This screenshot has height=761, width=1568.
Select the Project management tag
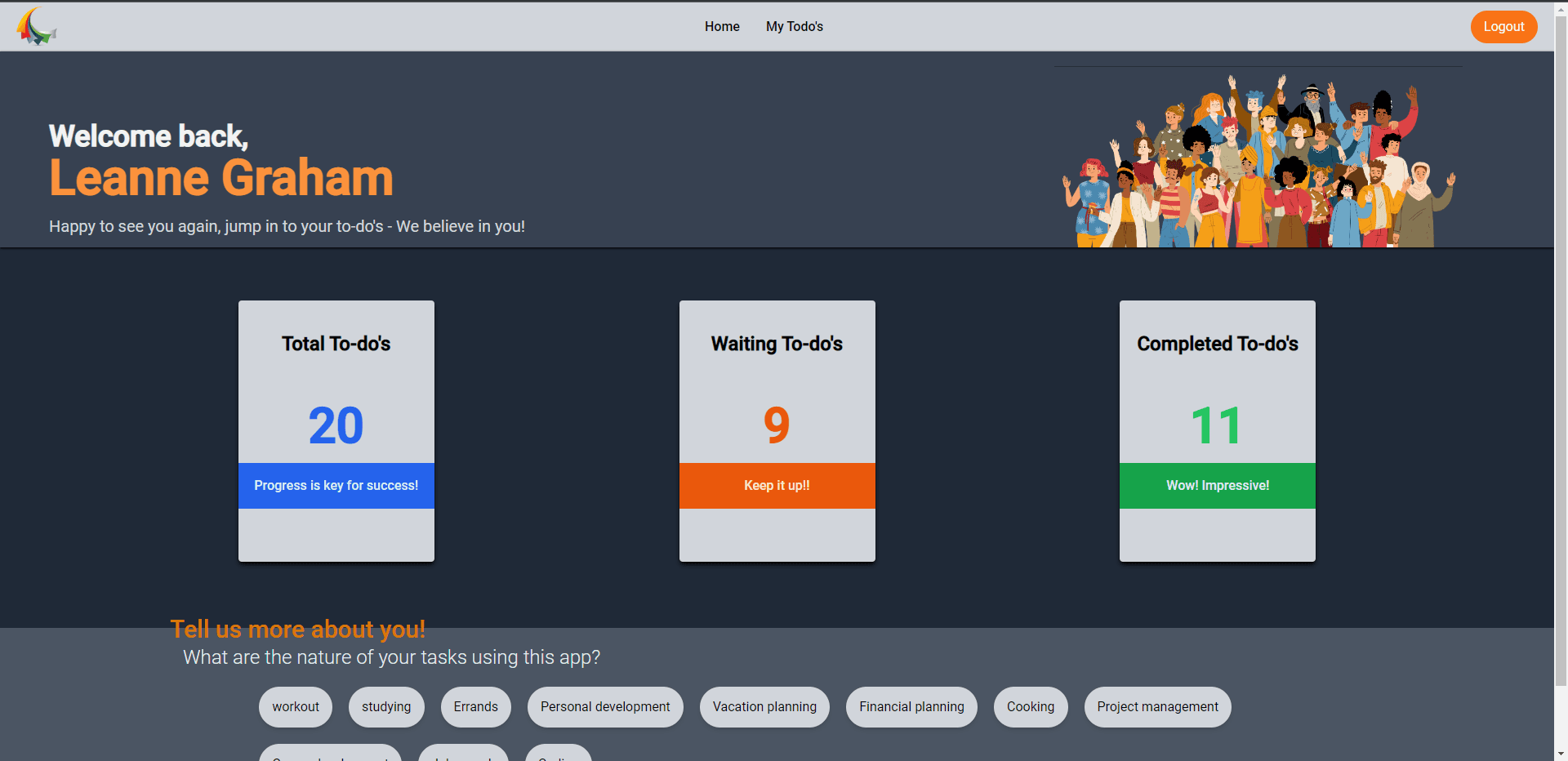[x=1156, y=706]
